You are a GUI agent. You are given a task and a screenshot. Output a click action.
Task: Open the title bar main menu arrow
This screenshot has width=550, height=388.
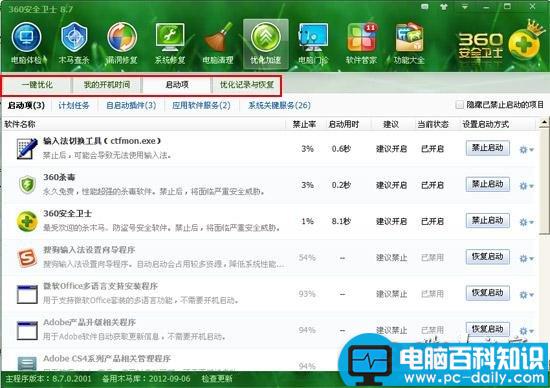point(465,6)
